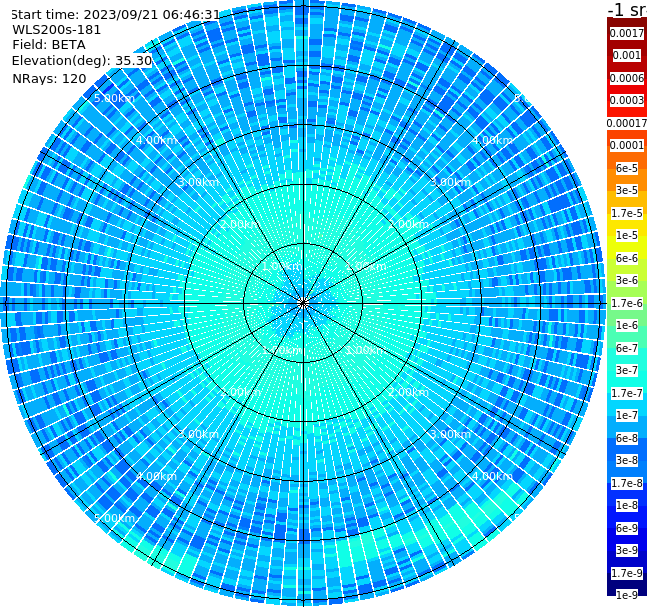Click the northwest '5.00km' range label
Image resolution: width=647 pixels, height=607 pixels.
pos(114,98)
